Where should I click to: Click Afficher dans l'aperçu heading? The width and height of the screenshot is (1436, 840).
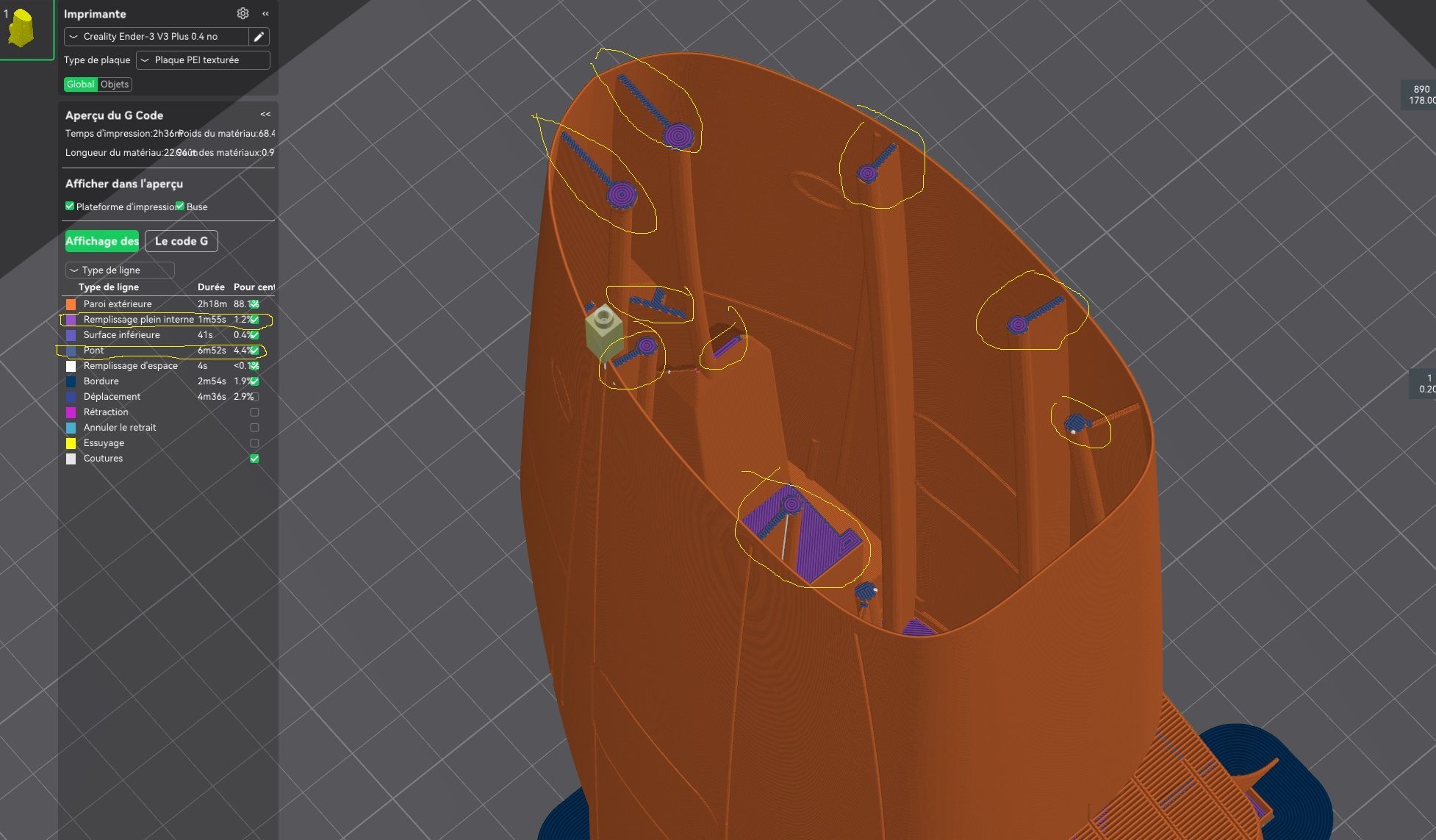coord(124,184)
